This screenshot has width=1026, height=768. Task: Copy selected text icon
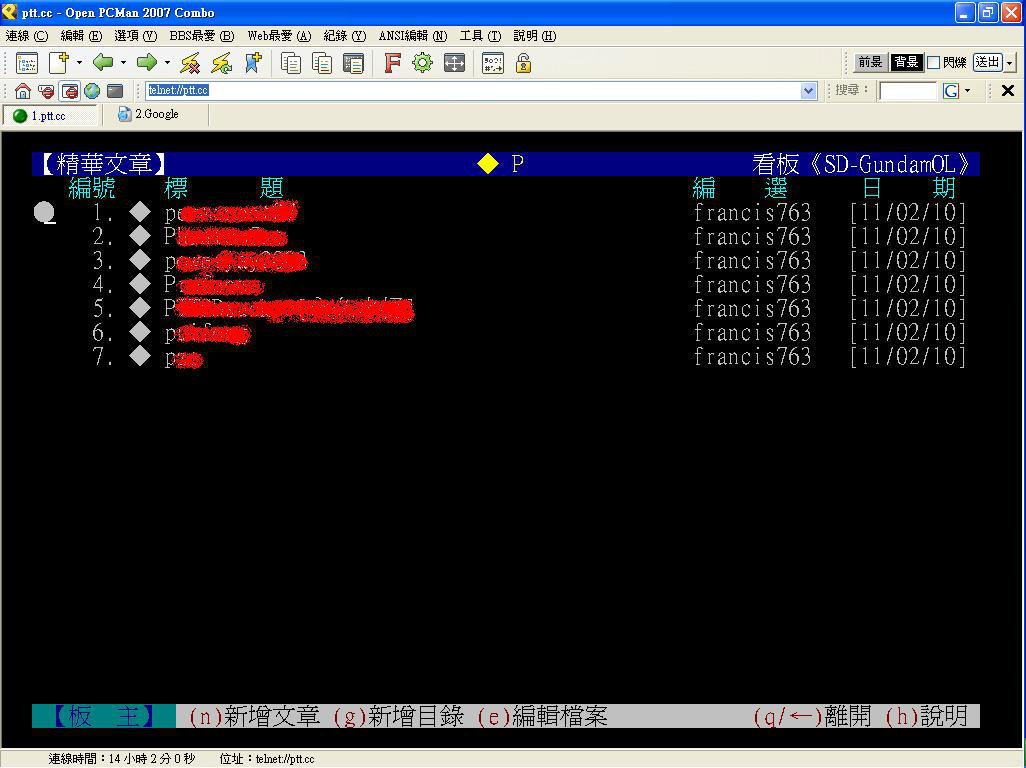[291, 63]
